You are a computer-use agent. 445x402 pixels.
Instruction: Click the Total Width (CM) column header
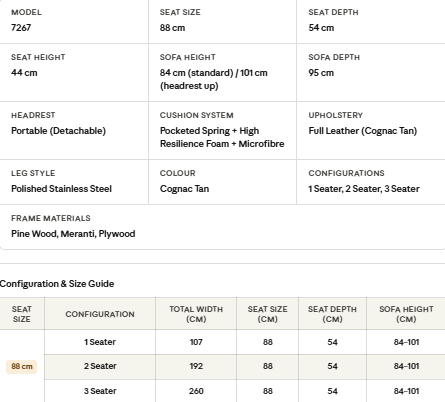tap(196, 314)
